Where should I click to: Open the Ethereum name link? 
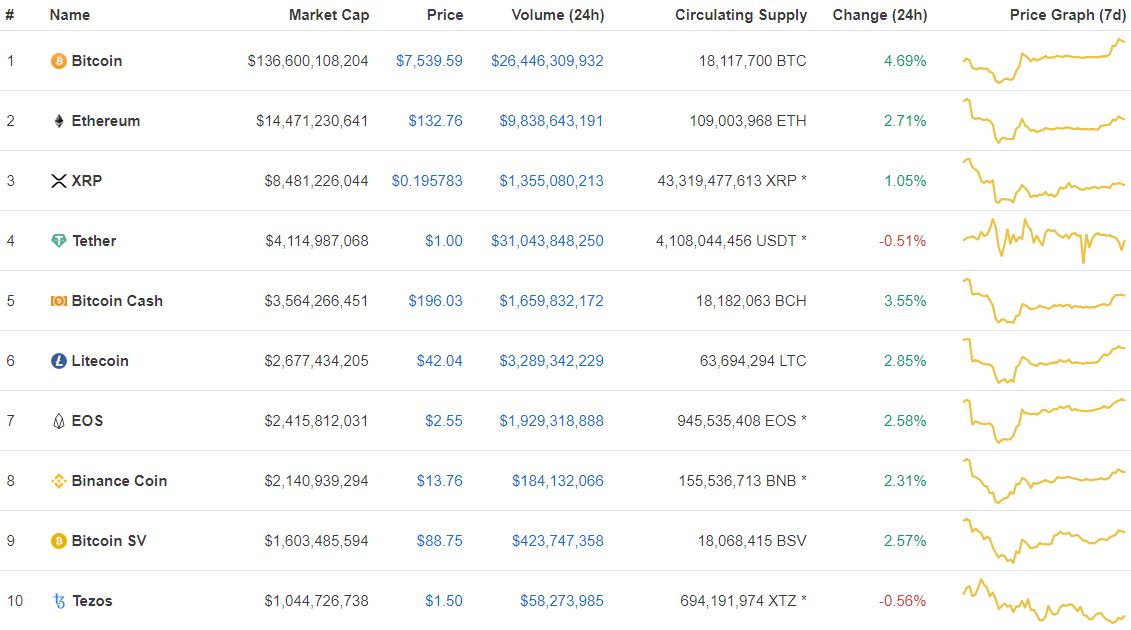(106, 121)
